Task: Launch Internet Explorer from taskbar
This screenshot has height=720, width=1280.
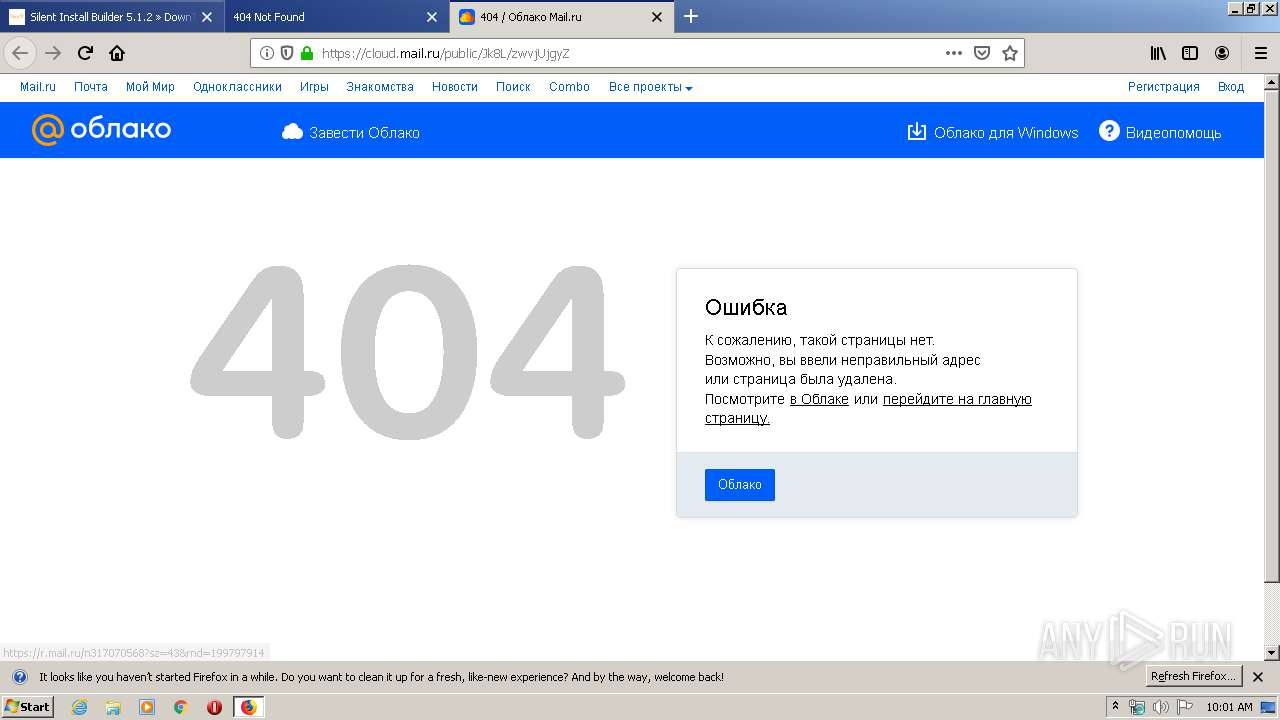Action: [x=79, y=707]
